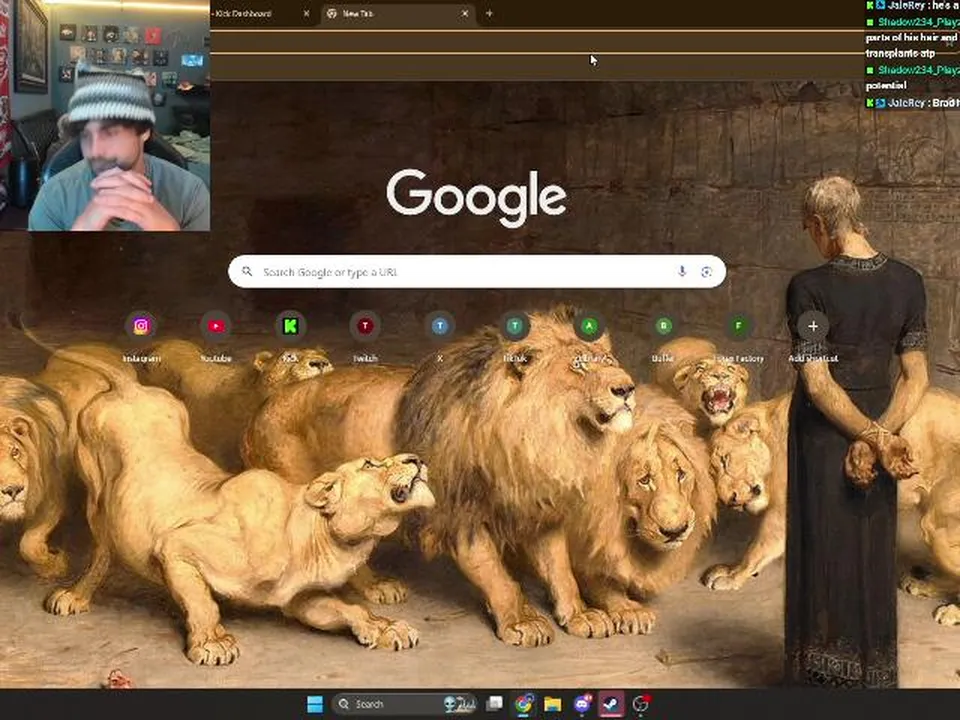
Task: Open the TikTok shortcut
Action: (515, 326)
